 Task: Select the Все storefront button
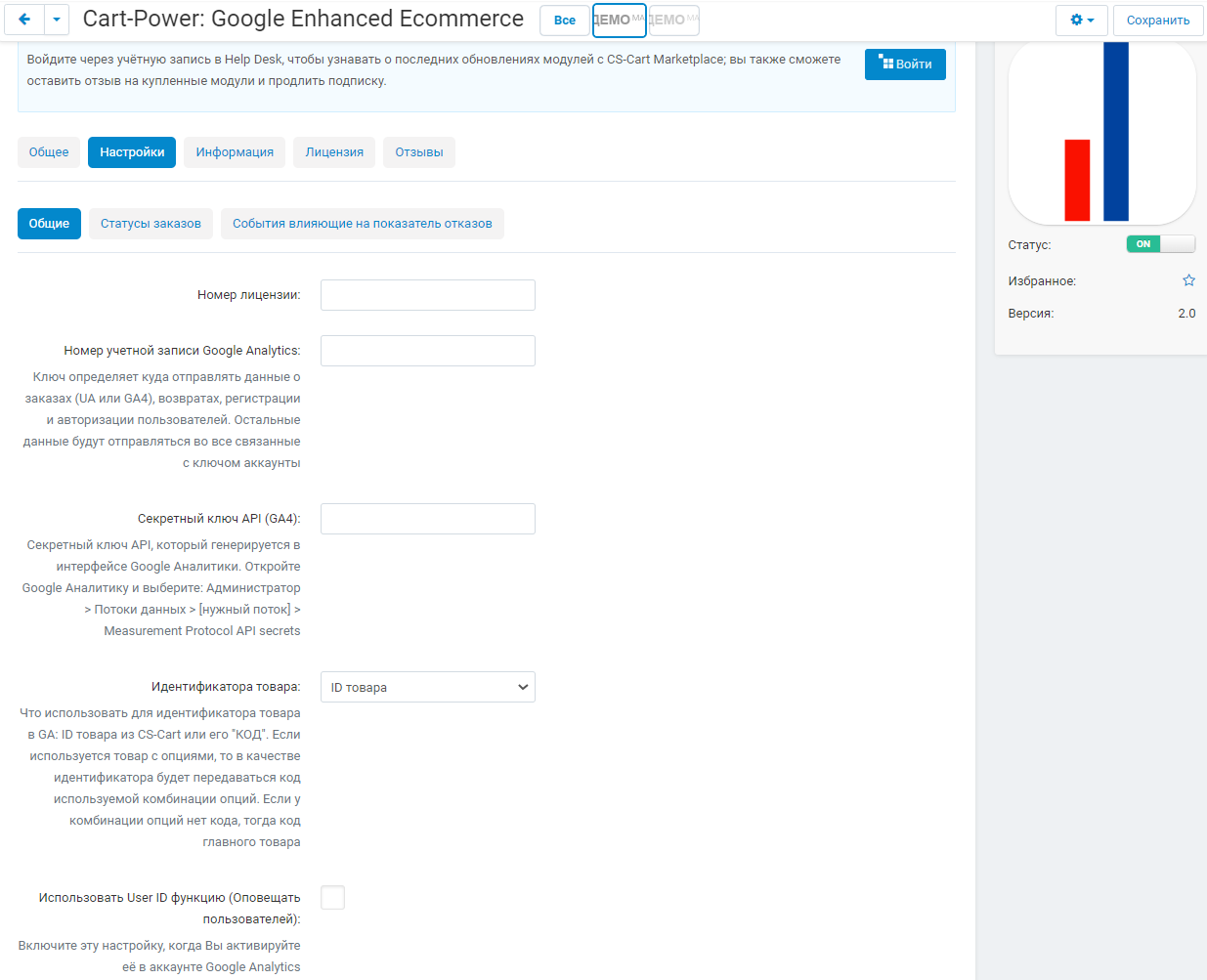point(565,20)
